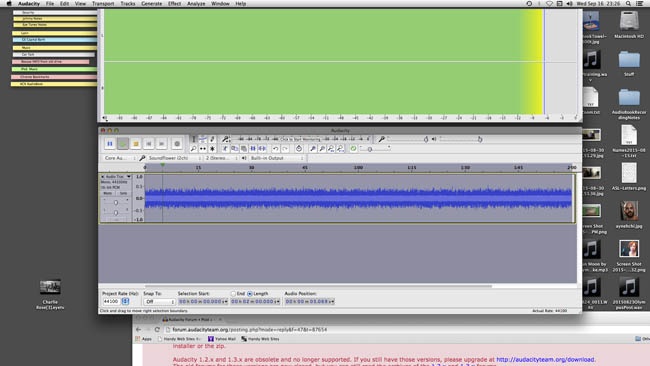The image size is (650, 366).
Task: Adjust the track pan slider
Action: [x=116, y=212]
